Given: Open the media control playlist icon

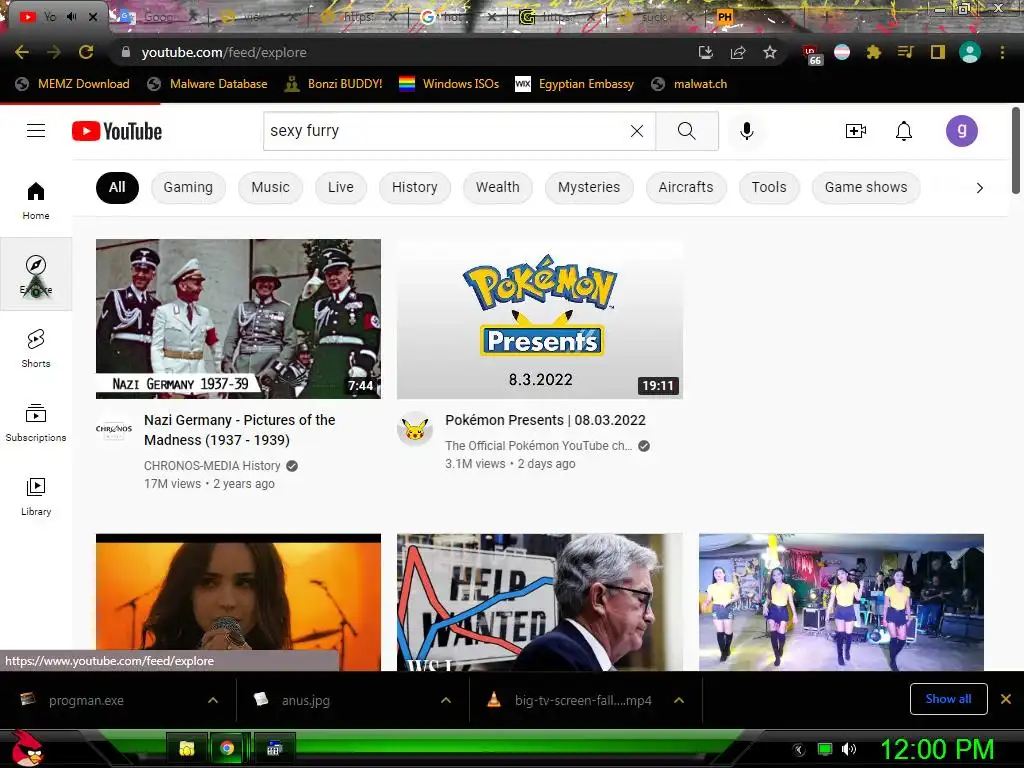Looking at the screenshot, I should pyautogui.click(x=905, y=52).
